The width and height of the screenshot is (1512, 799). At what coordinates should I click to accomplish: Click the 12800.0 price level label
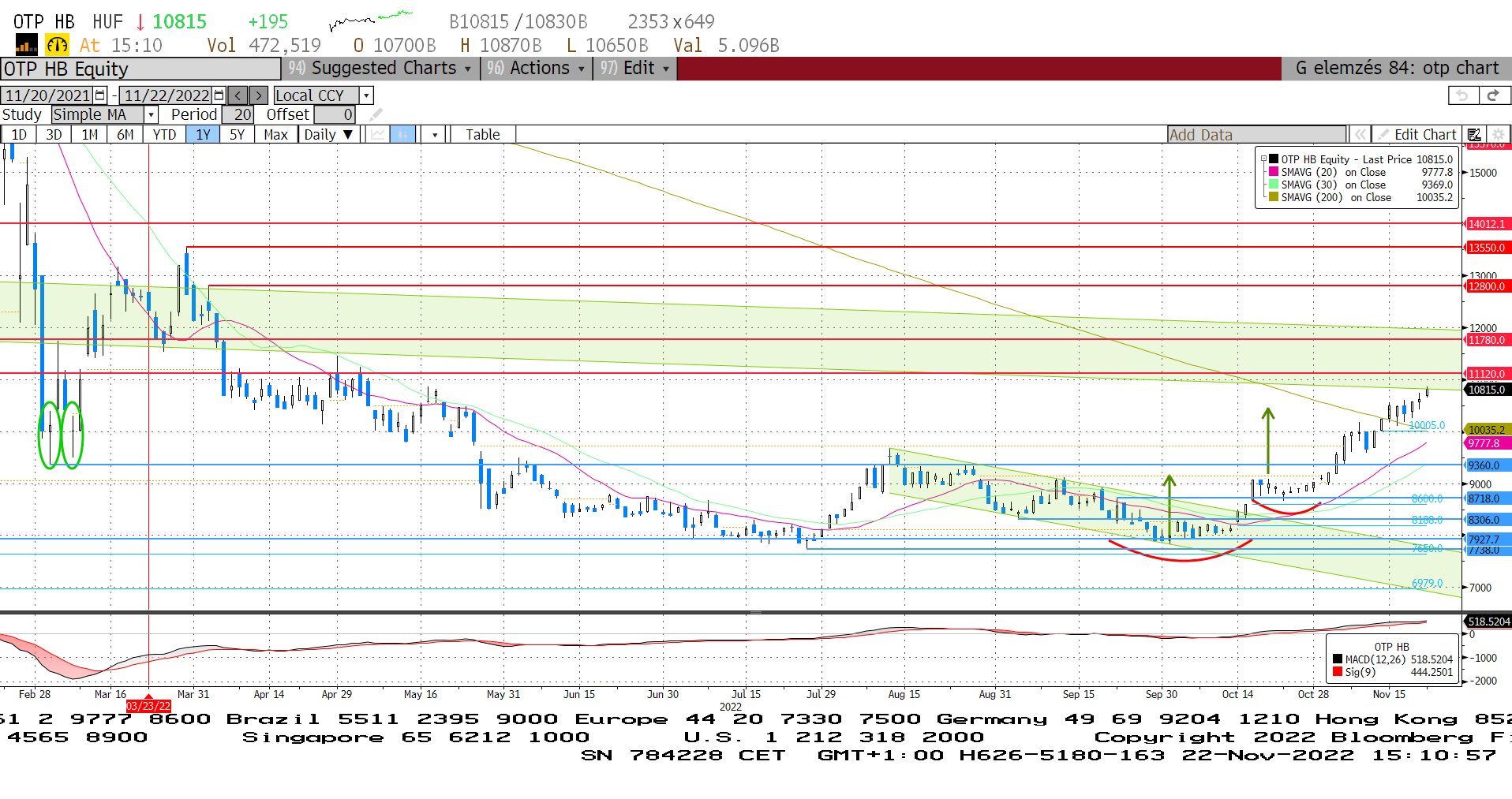tap(1488, 286)
